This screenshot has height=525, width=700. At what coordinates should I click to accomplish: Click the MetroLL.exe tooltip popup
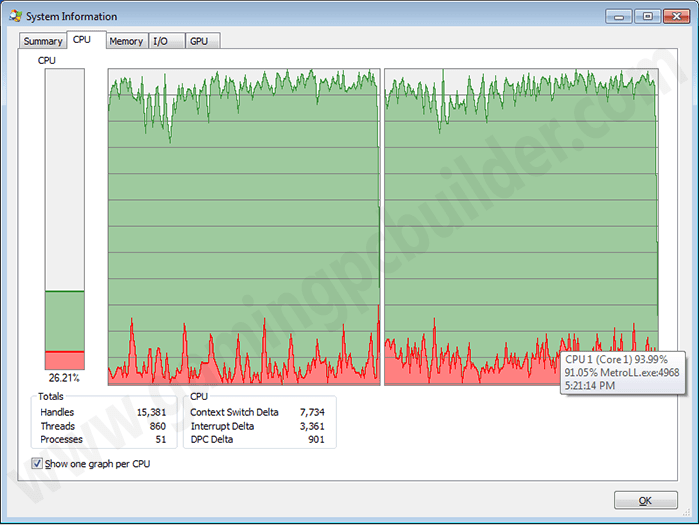[x=623, y=373]
